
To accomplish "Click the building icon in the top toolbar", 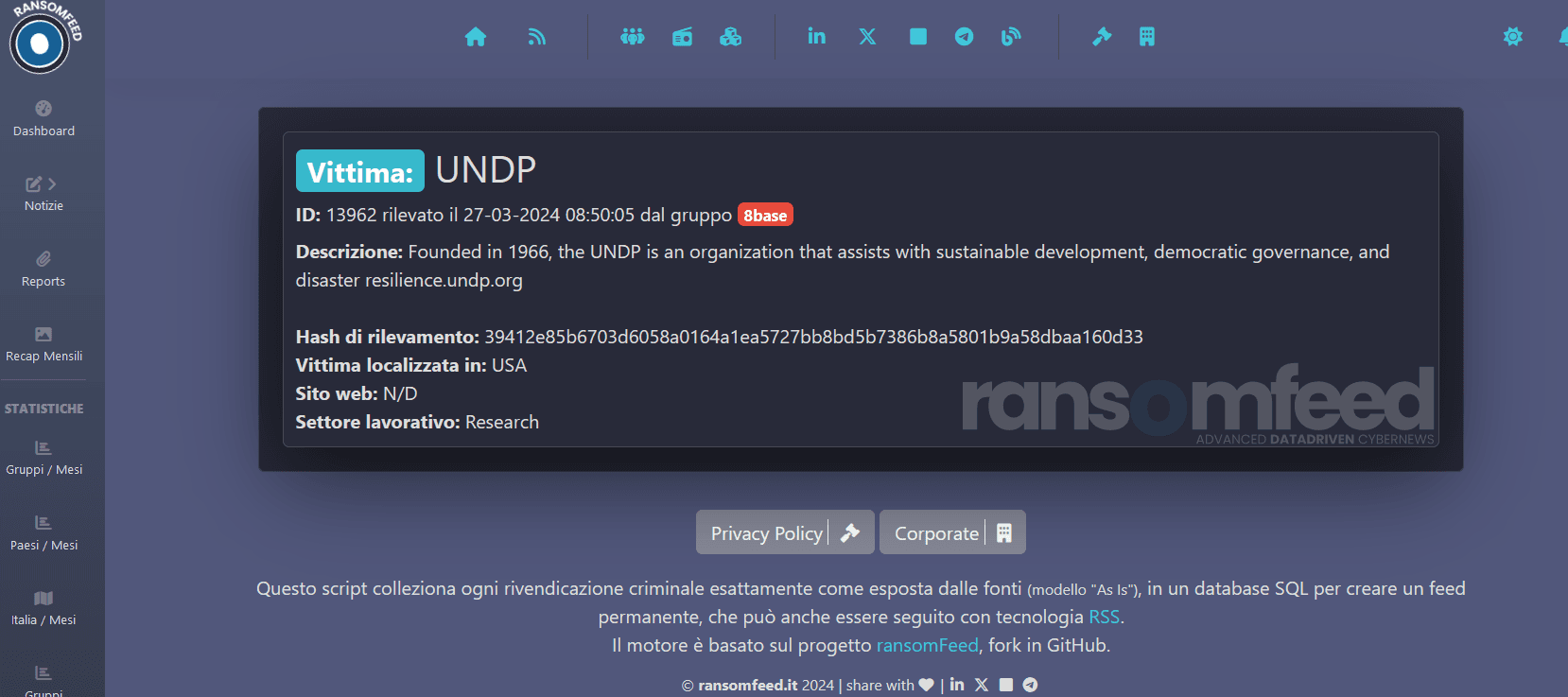I will [x=1147, y=37].
